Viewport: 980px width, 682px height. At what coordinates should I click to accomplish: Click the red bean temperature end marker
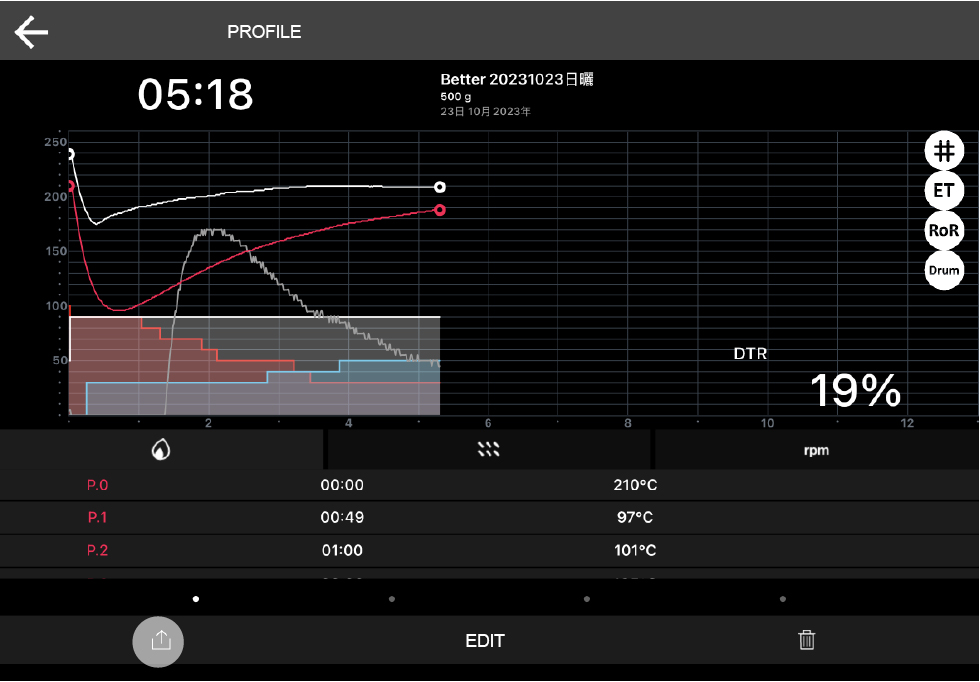[x=439, y=210]
